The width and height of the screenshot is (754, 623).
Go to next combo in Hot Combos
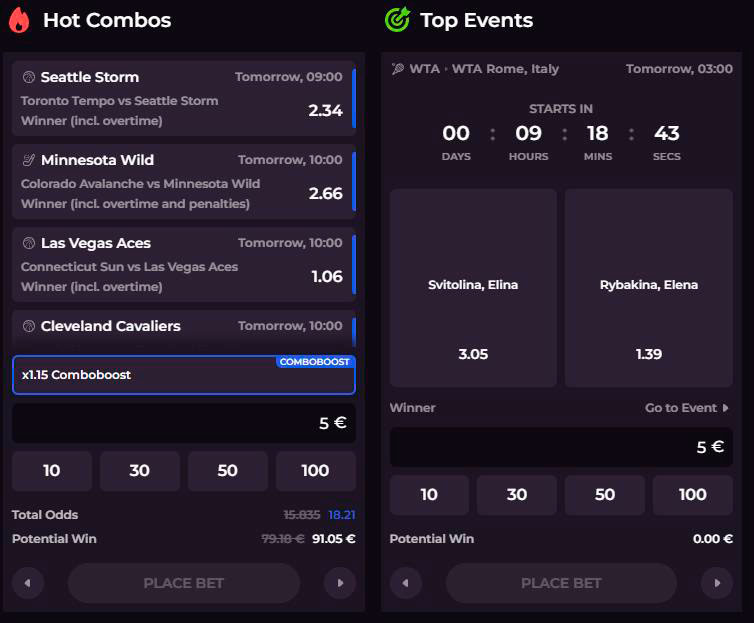click(340, 583)
